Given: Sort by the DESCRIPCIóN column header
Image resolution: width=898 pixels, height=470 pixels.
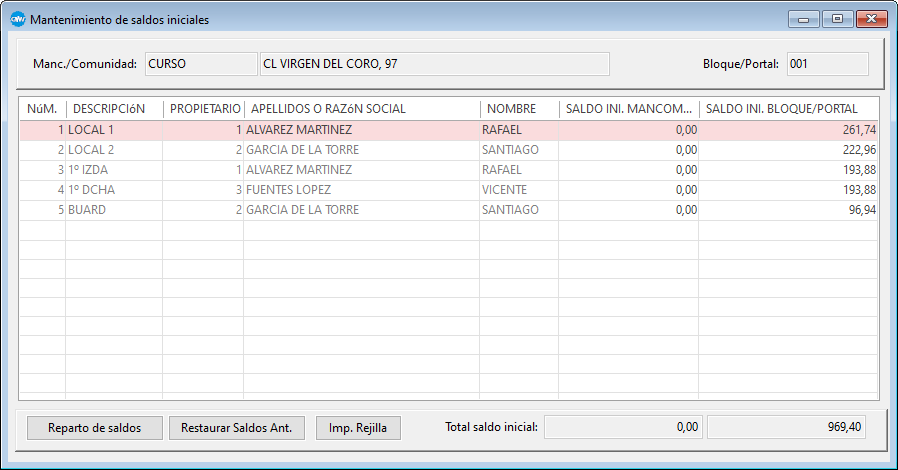Looking at the screenshot, I should coord(113,108).
